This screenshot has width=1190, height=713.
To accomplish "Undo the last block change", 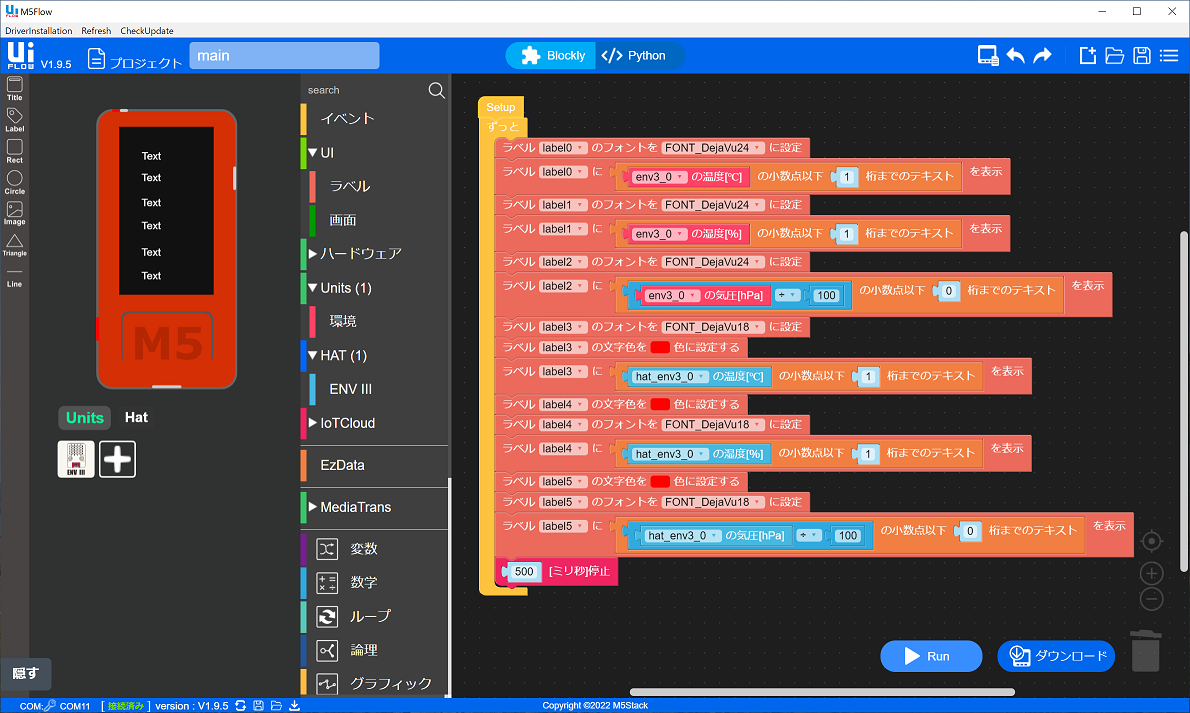I will pyautogui.click(x=1015, y=55).
